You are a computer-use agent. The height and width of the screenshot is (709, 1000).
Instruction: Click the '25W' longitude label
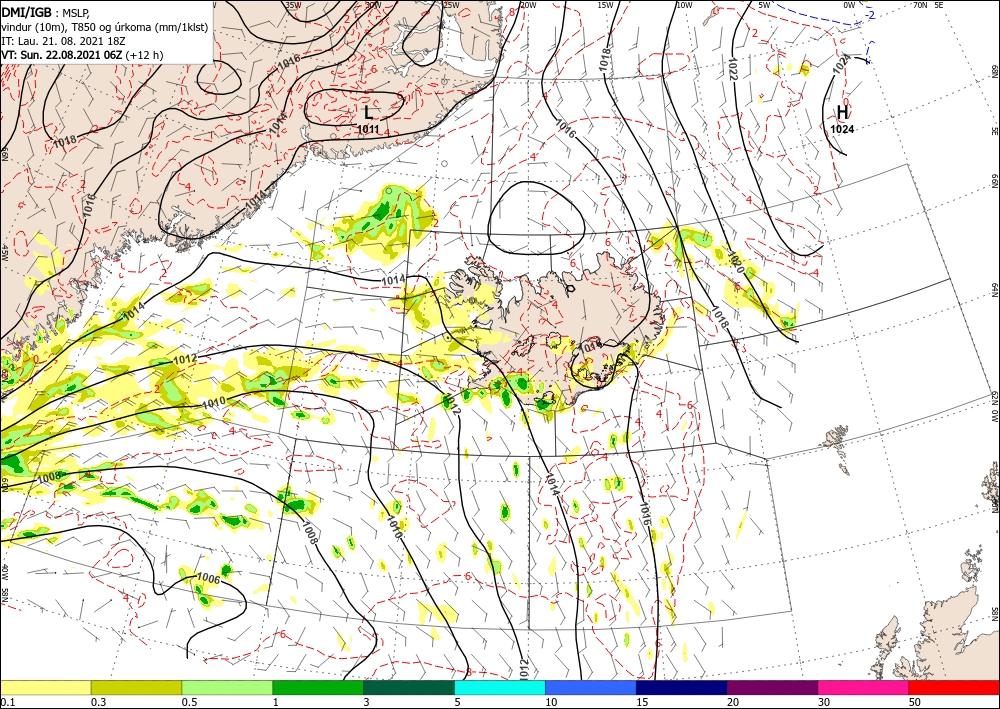pos(451,5)
